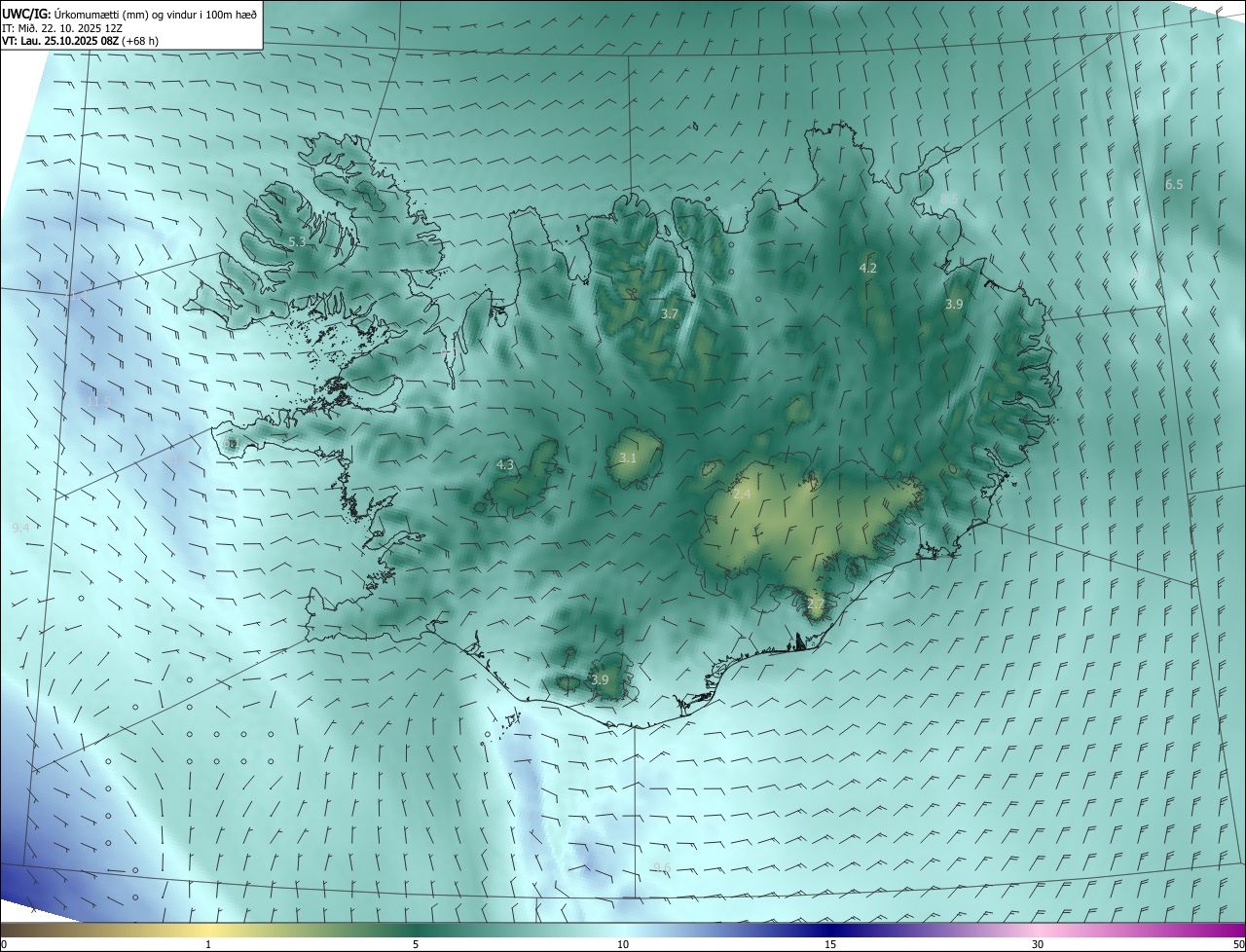1246x952 pixels.
Task: Click the 2.4 value on Vatnajökull
Action: click(742, 494)
